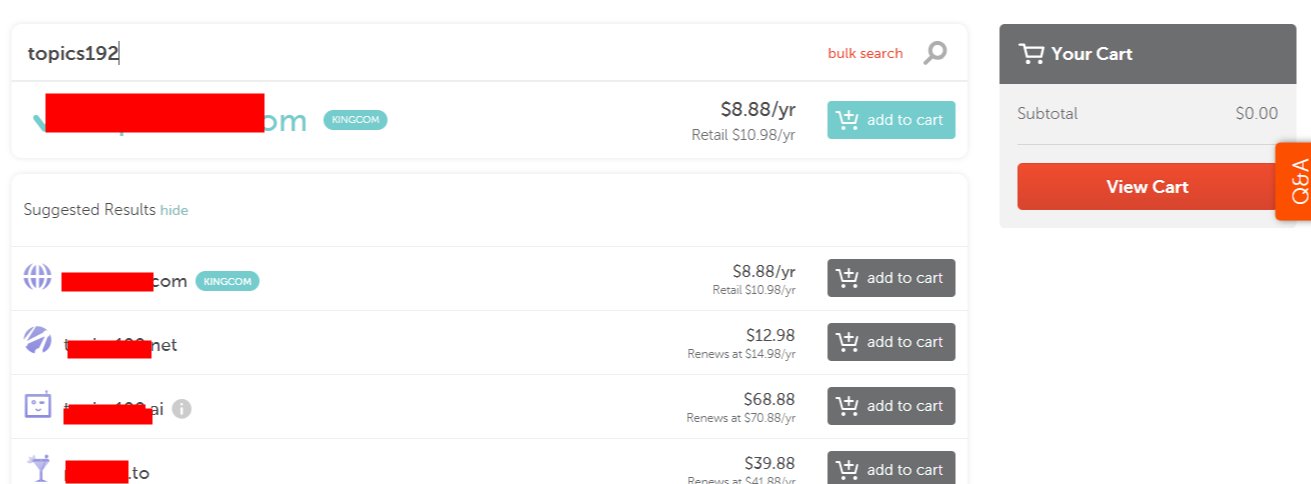Open the orange Q&A side tab
1311x484 pixels.
1294,181
